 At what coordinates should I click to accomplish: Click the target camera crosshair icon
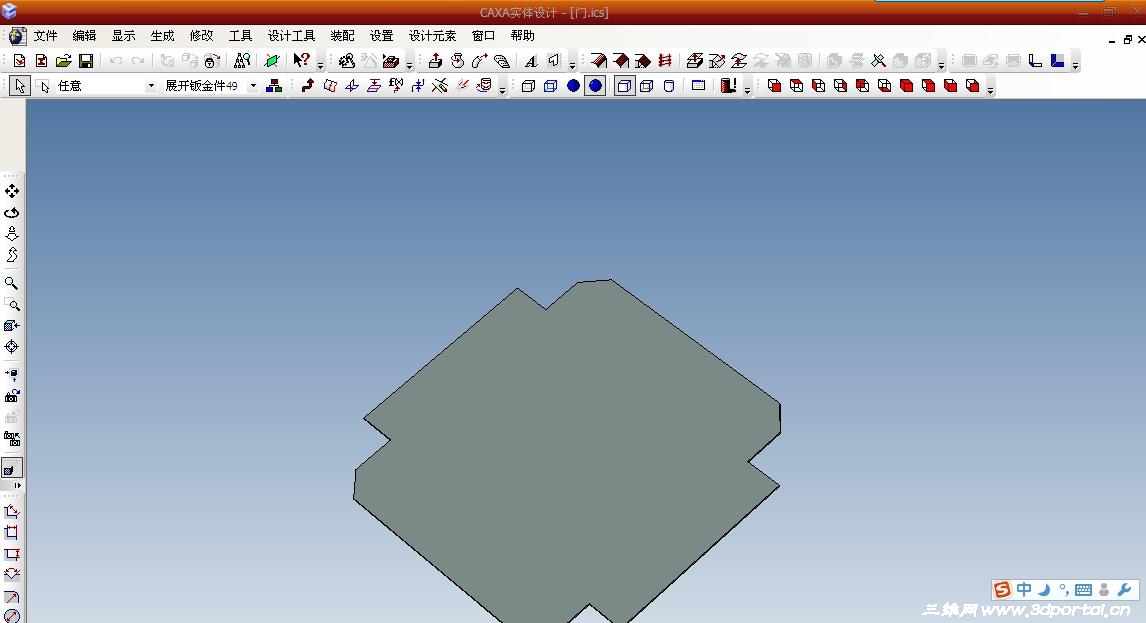coord(12,347)
